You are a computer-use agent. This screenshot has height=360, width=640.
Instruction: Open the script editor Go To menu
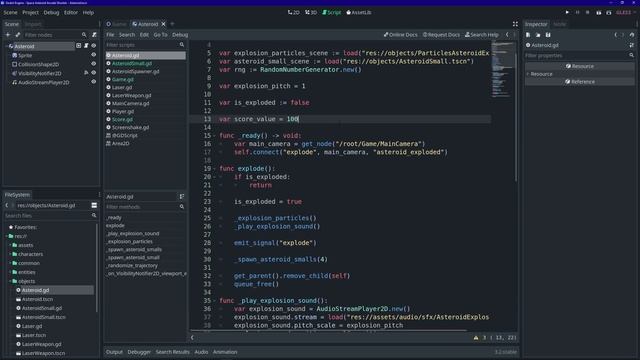(160, 35)
